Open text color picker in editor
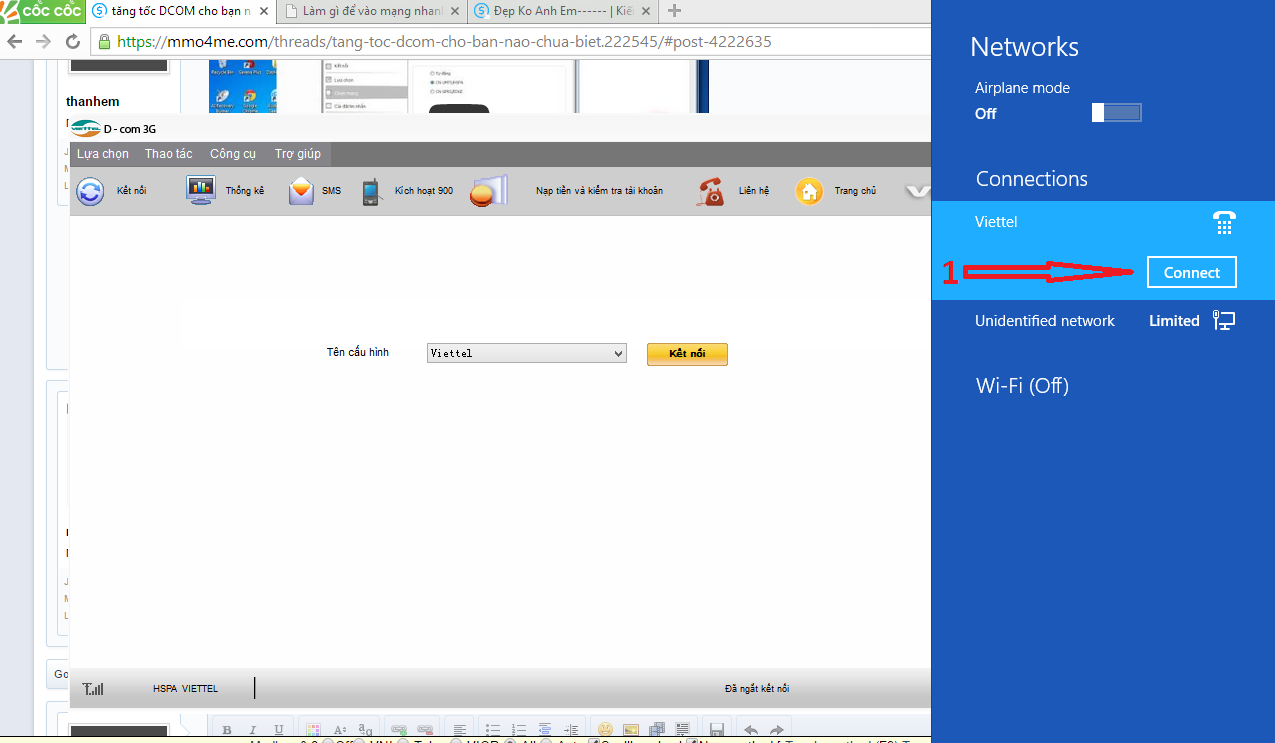 pos(313,730)
